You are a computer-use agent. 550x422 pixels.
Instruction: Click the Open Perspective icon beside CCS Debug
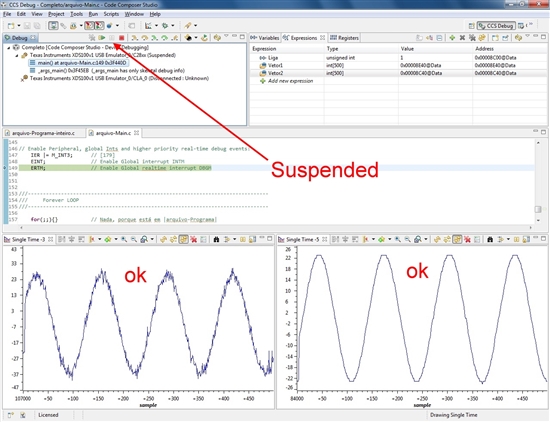(471, 26)
